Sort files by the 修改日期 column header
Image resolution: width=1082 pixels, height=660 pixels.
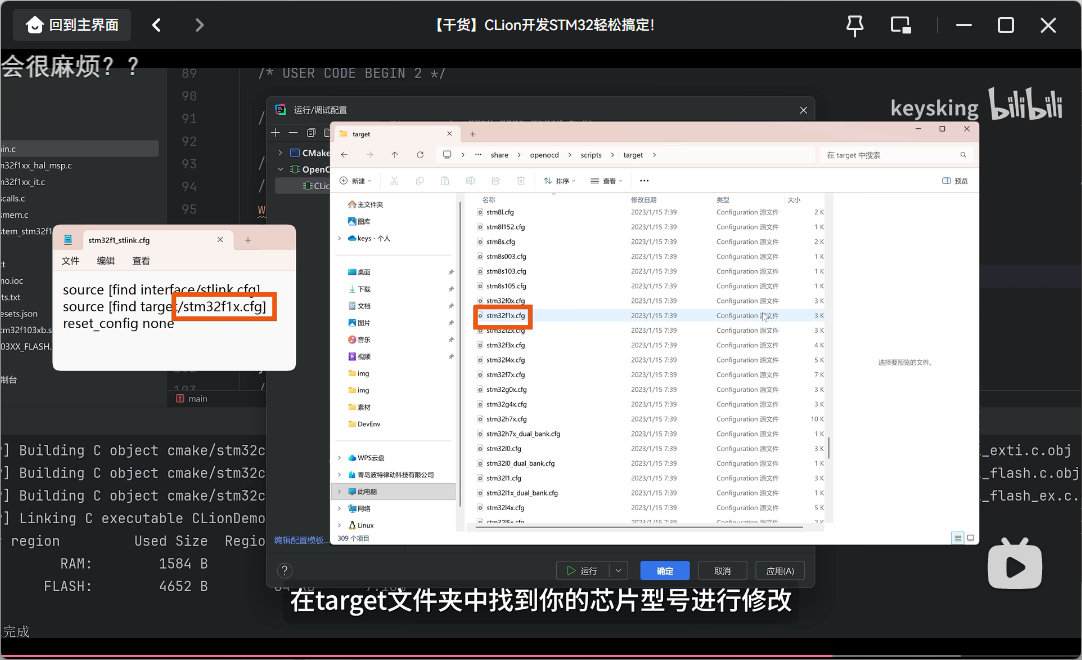tap(643, 200)
